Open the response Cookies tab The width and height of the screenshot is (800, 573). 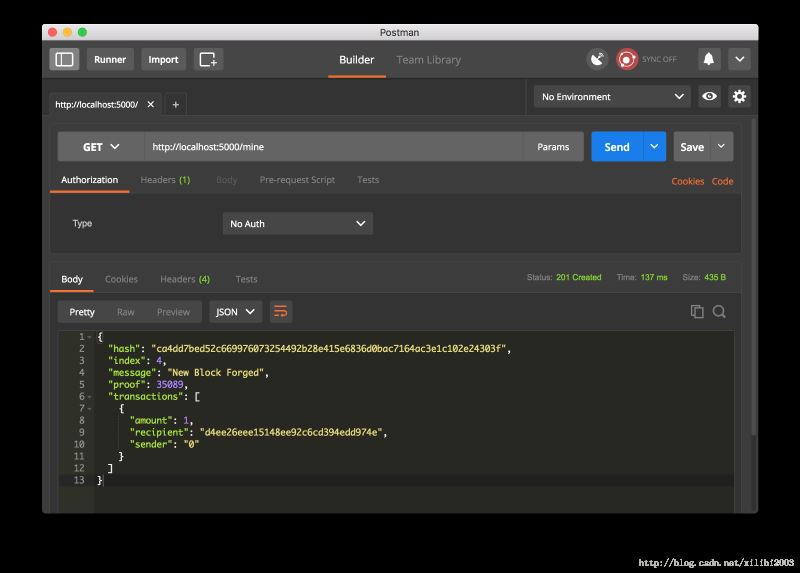[x=121, y=279]
